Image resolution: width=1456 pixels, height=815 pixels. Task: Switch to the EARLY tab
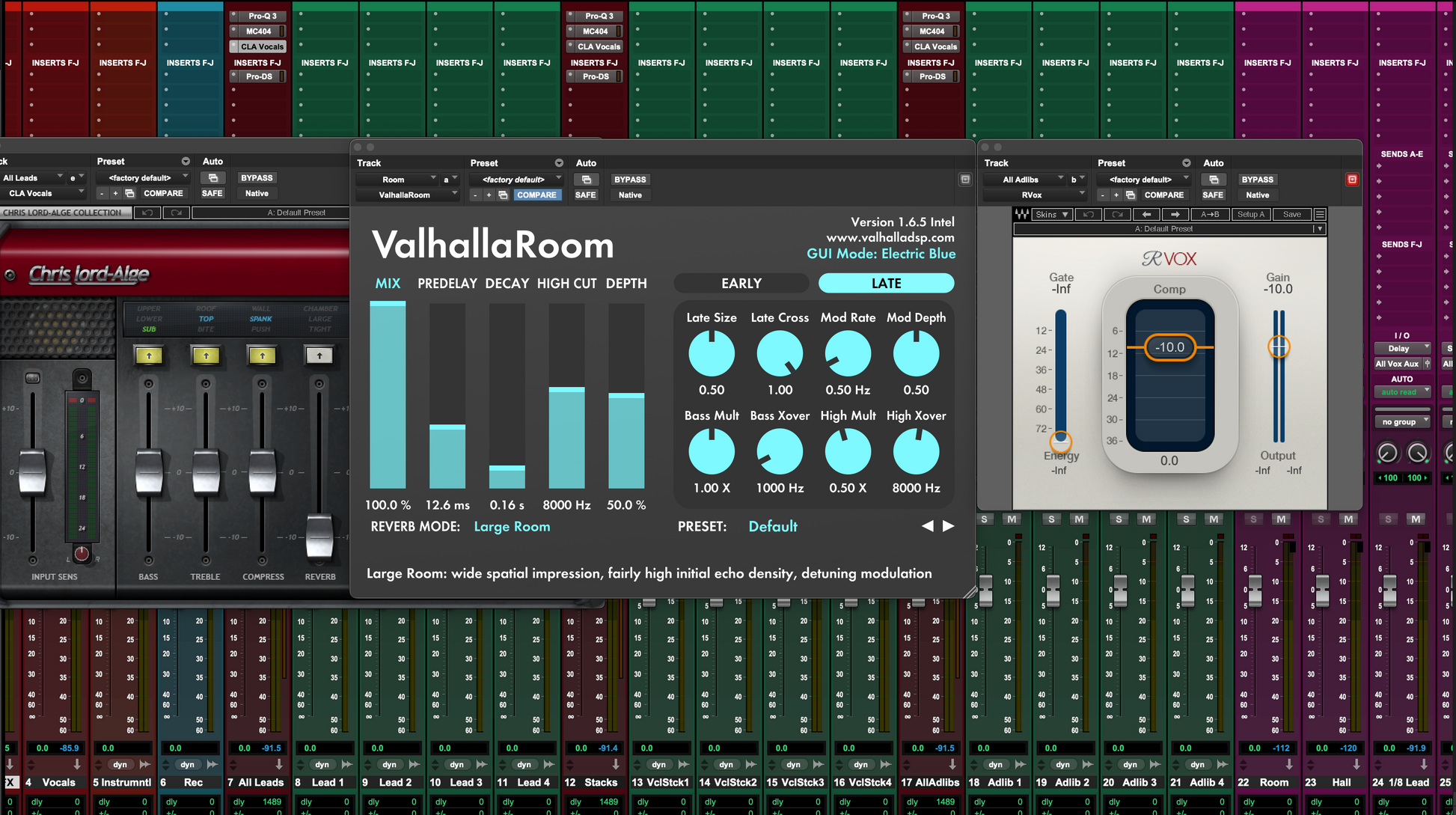(741, 284)
